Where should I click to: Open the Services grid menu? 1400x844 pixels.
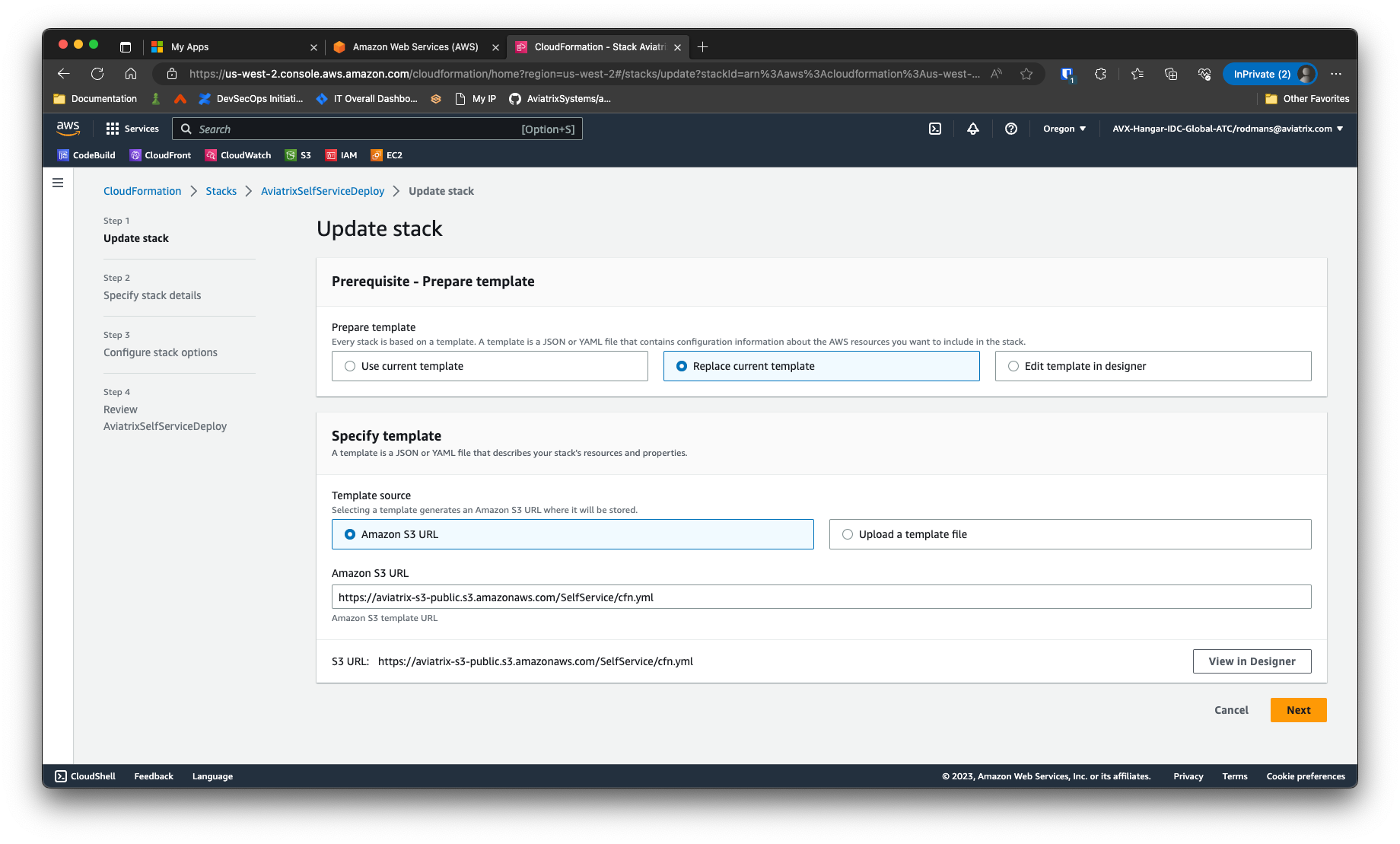click(132, 129)
